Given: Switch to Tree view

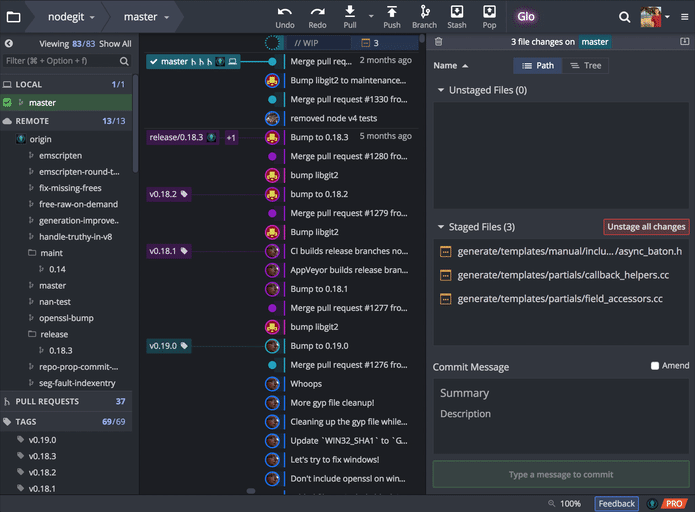Looking at the screenshot, I should tap(585, 66).
